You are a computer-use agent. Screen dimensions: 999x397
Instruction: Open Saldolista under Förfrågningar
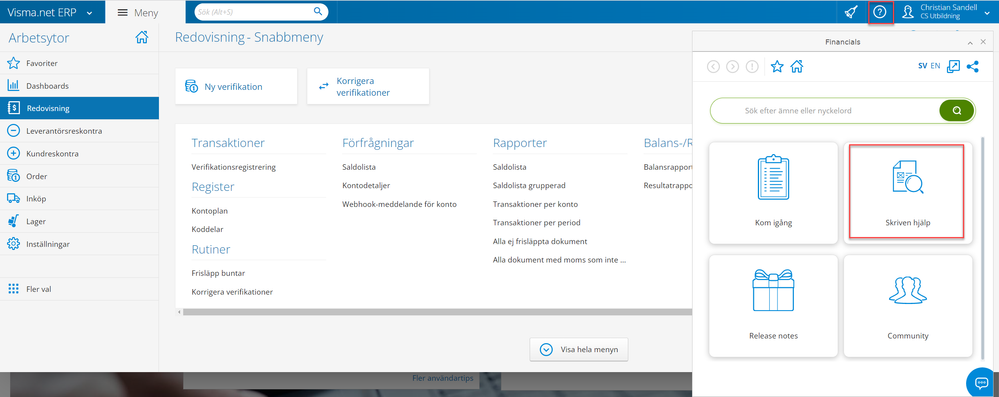(359, 167)
